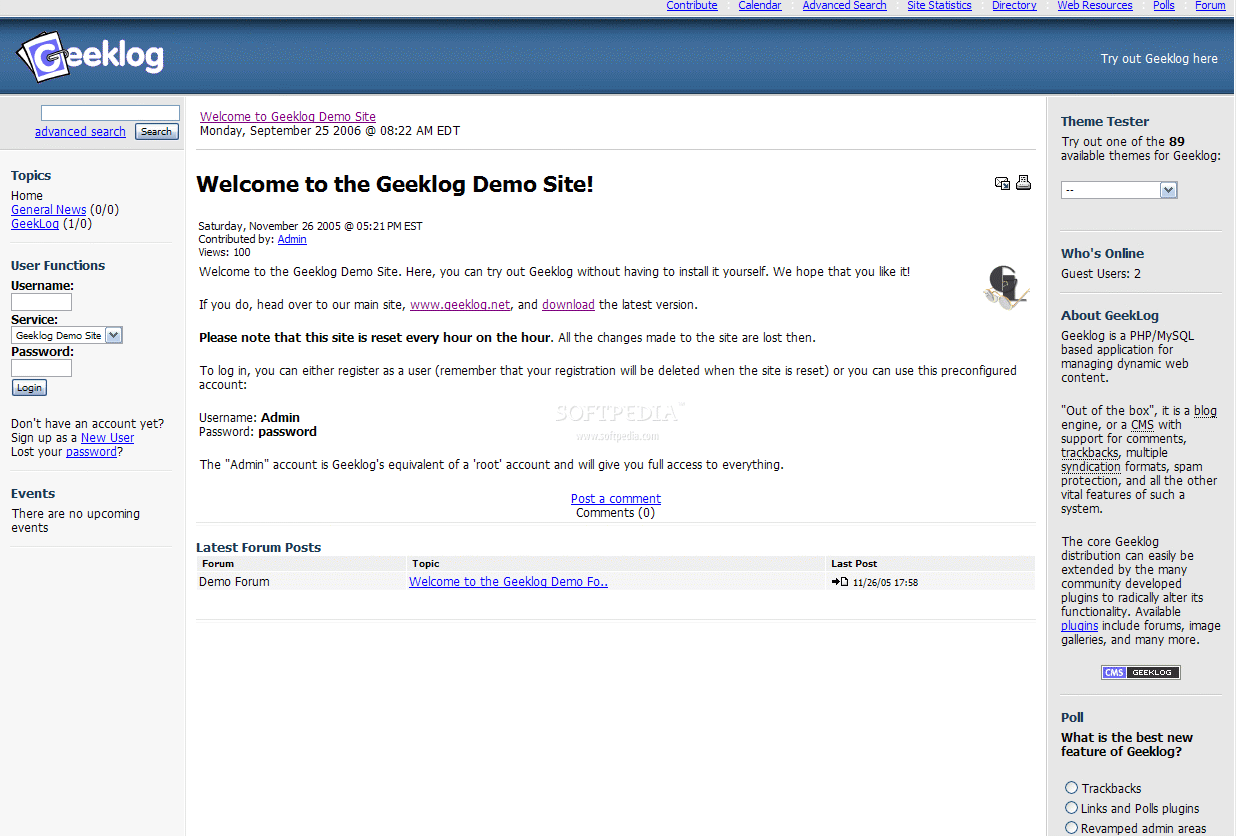1237x836 pixels.
Task: Click the email story icon
Action: [x=1002, y=183]
